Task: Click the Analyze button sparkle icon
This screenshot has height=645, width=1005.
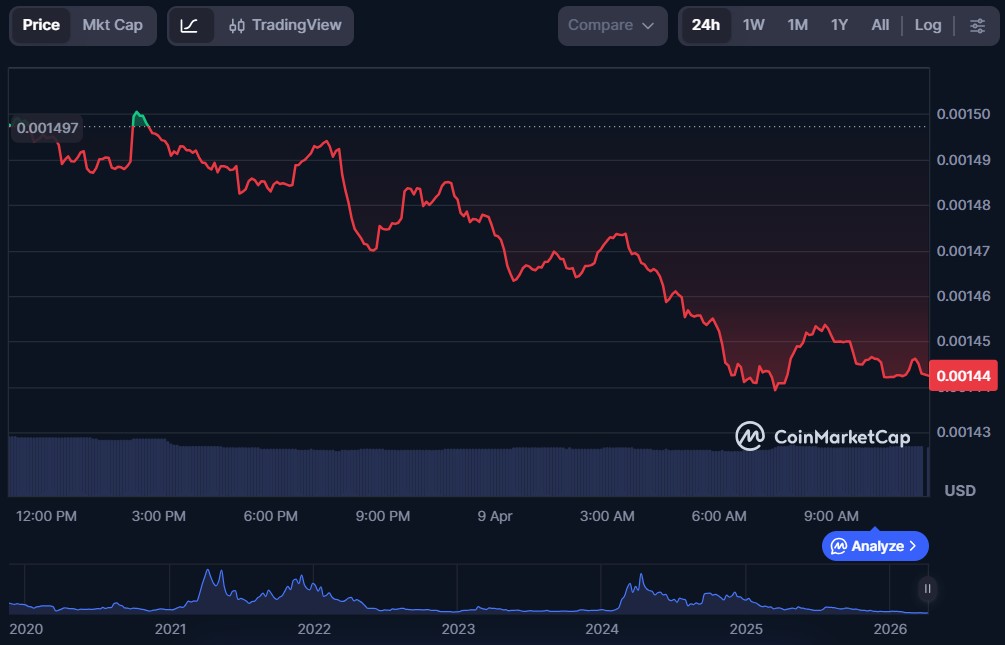Action: 839,546
